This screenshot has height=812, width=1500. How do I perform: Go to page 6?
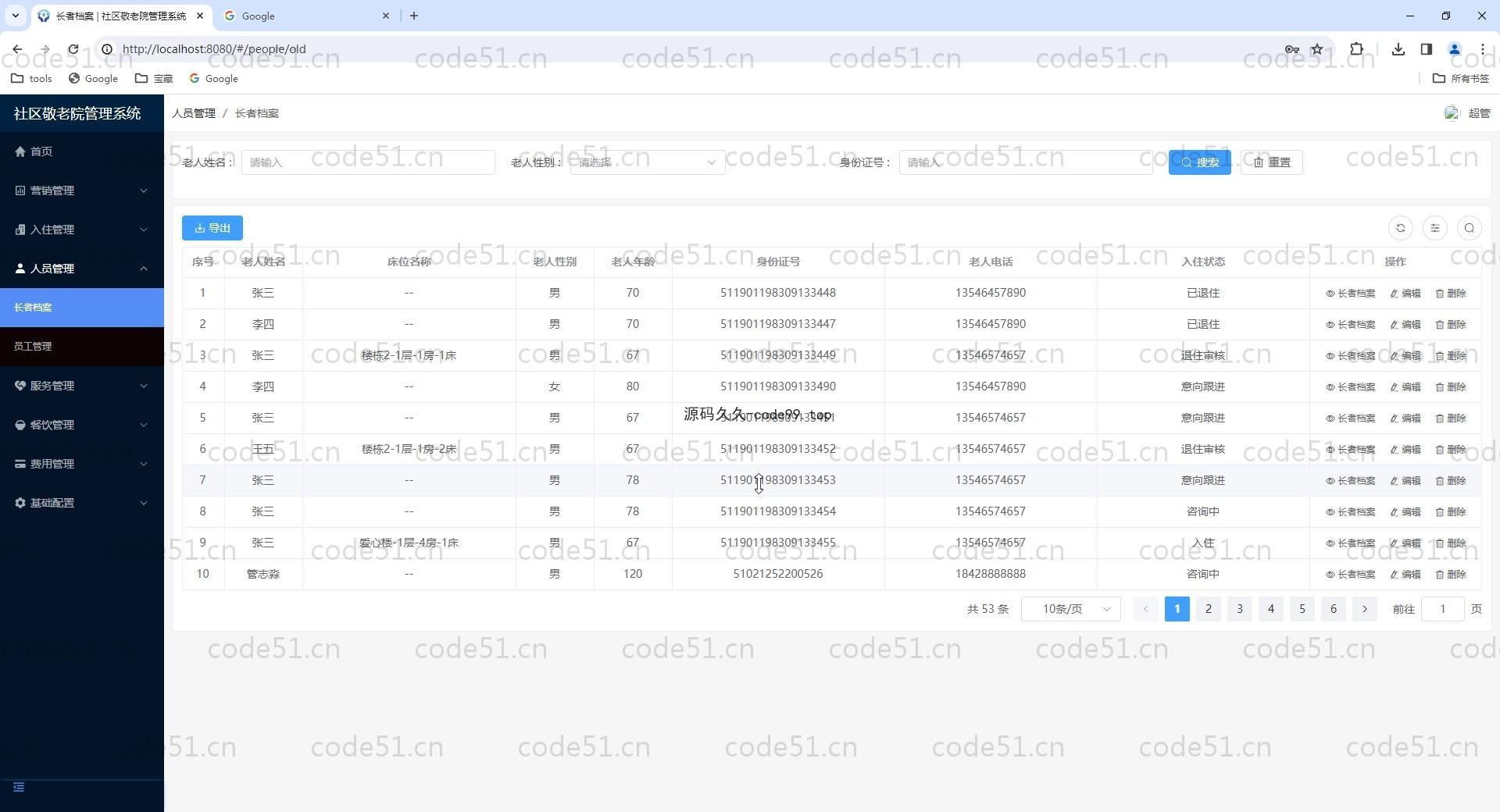pyautogui.click(x=1334, y=609)
